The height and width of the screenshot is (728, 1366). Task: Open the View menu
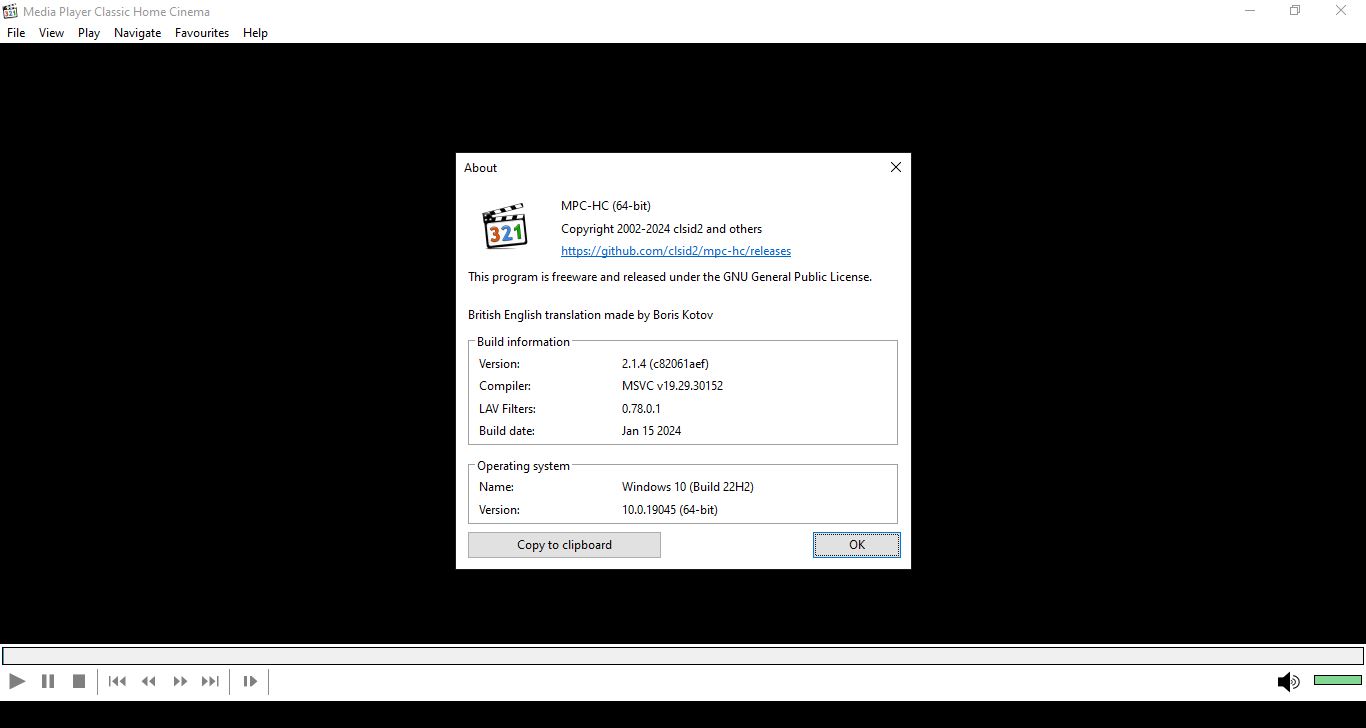pos(51,33)
